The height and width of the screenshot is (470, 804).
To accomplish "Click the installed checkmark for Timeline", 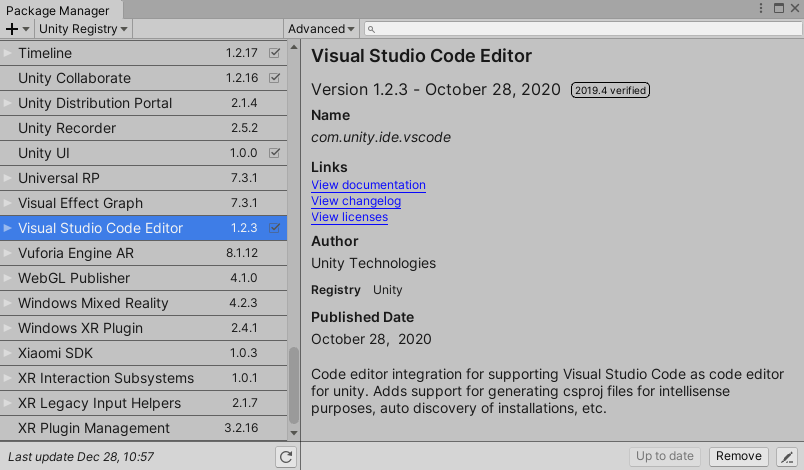I will pyautogui.click(x=275, y=53).
